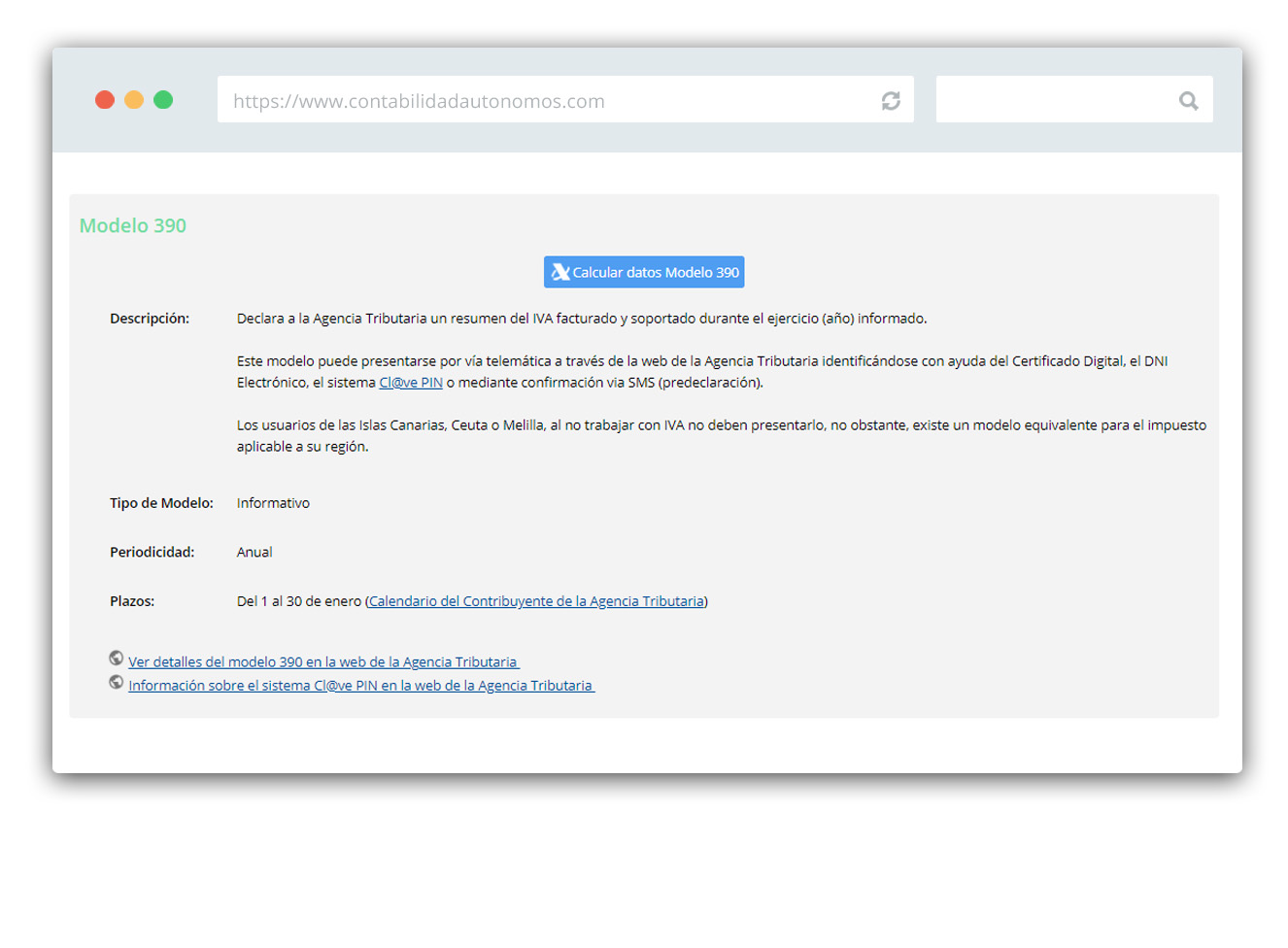Open Información sobre el sistema Cl@ve PIN link

[361, 686]
